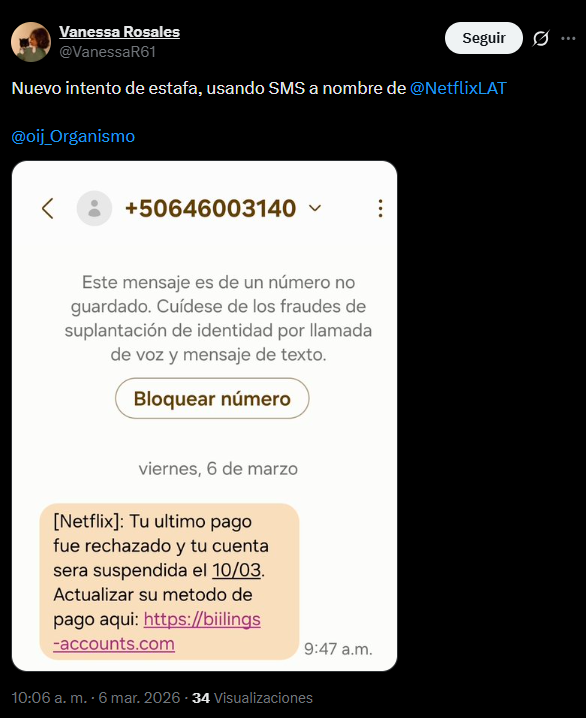586x718 pixels.
Task: Open the @NetflixLAT mention
Action: [458, 88]
